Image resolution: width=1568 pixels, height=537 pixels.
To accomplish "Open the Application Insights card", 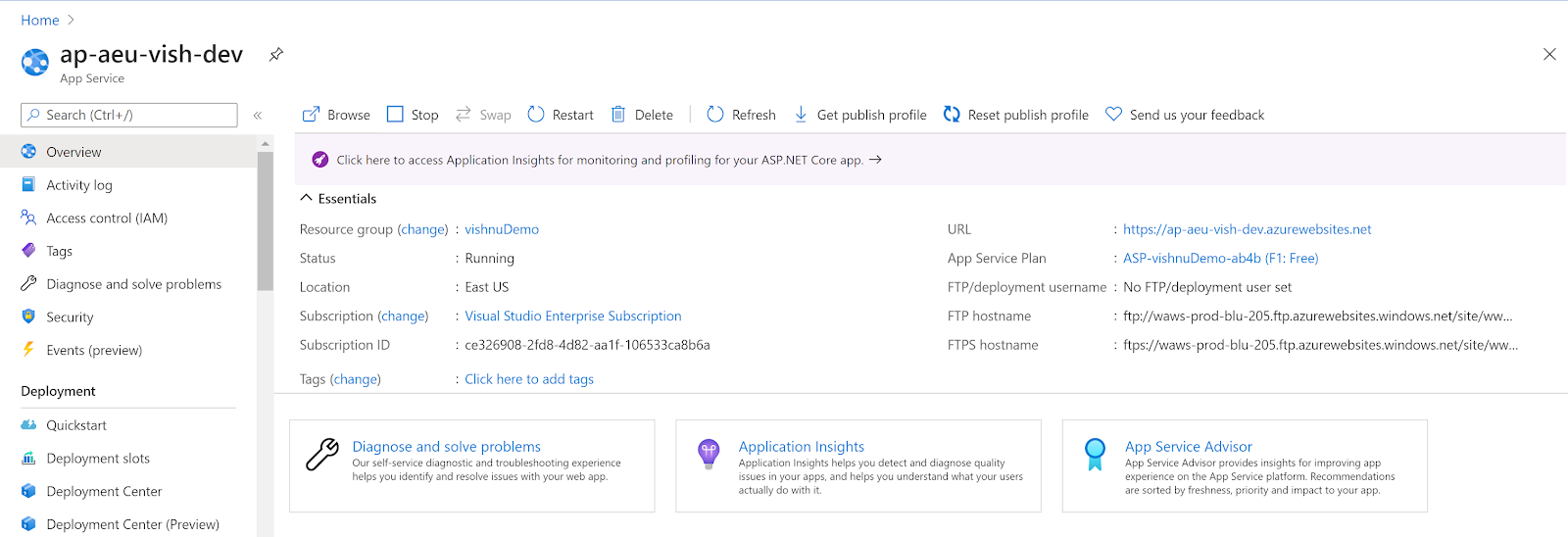I will pyautogui.click(x=857, y=465).
